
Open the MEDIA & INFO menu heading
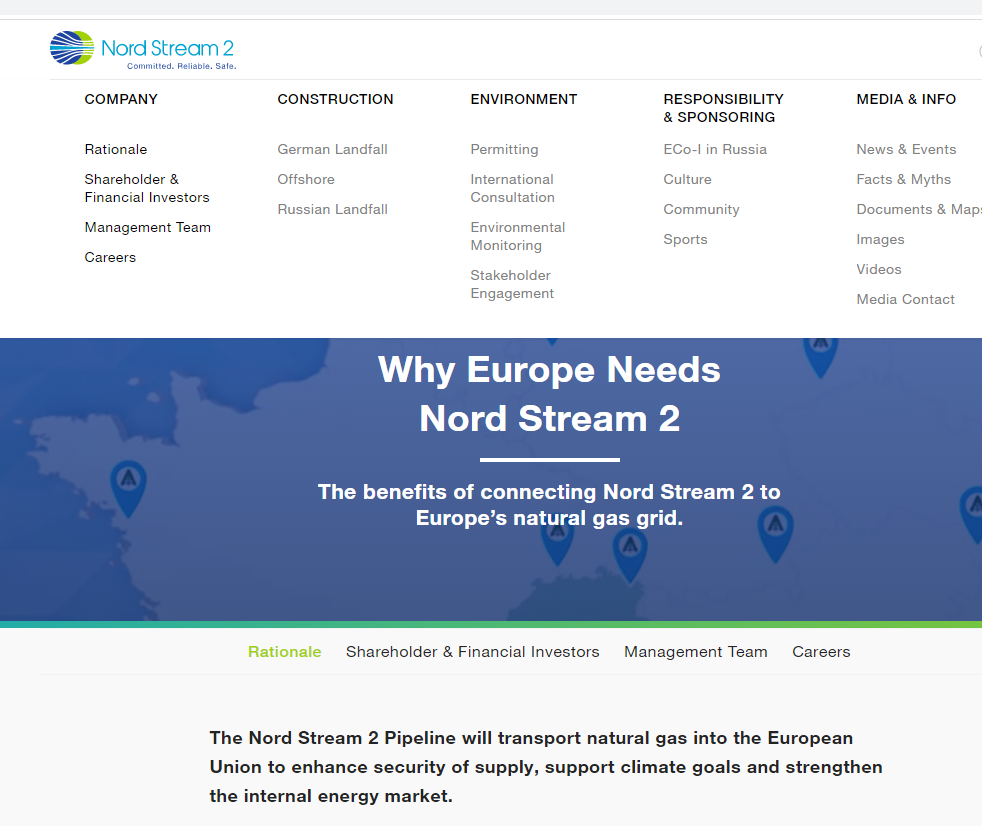point(906,99)
